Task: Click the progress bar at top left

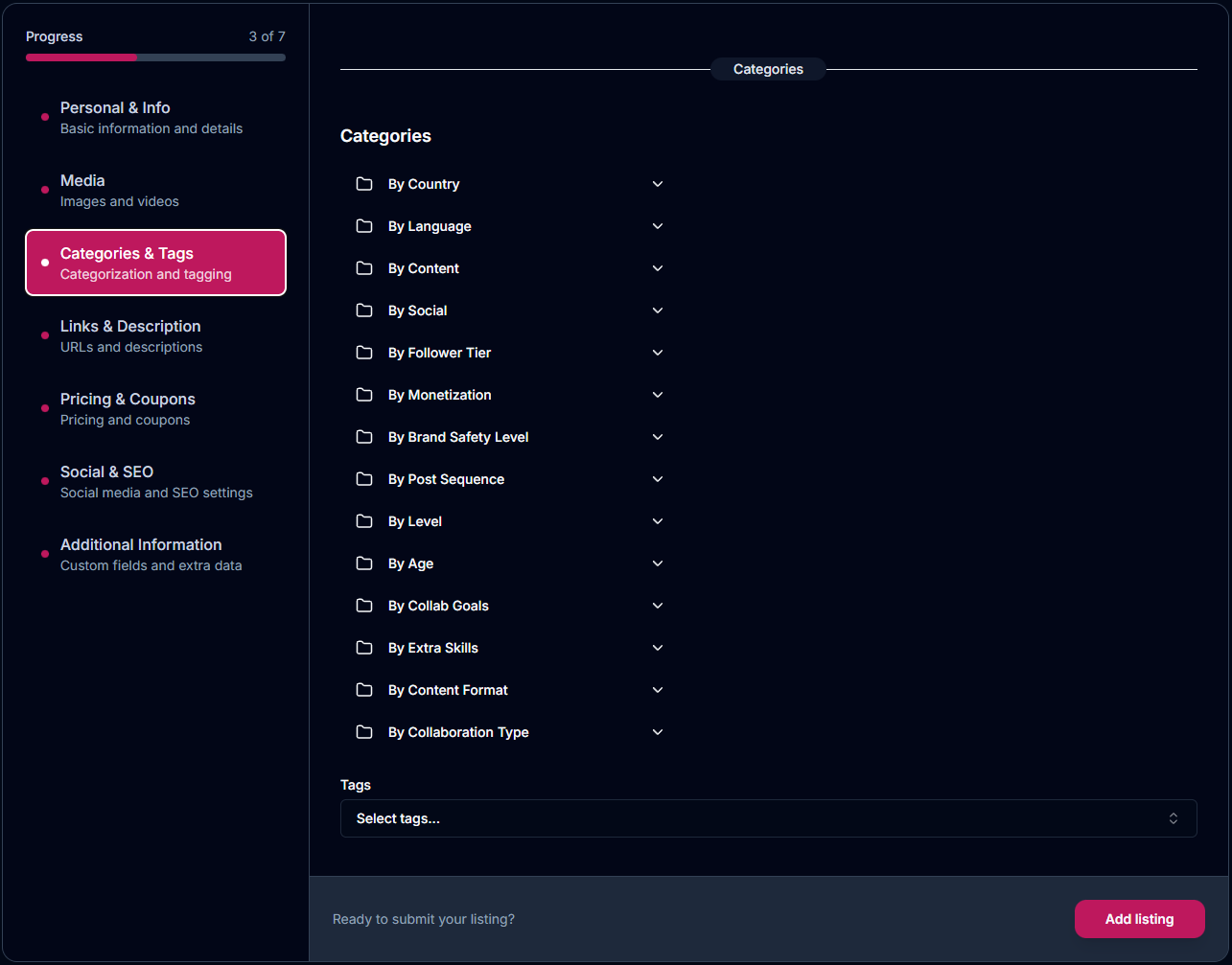Action: [x=154, y=57]
